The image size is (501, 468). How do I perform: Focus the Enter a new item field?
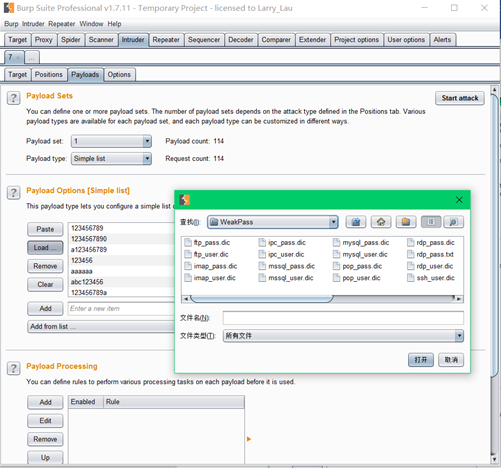coord(121,308)
